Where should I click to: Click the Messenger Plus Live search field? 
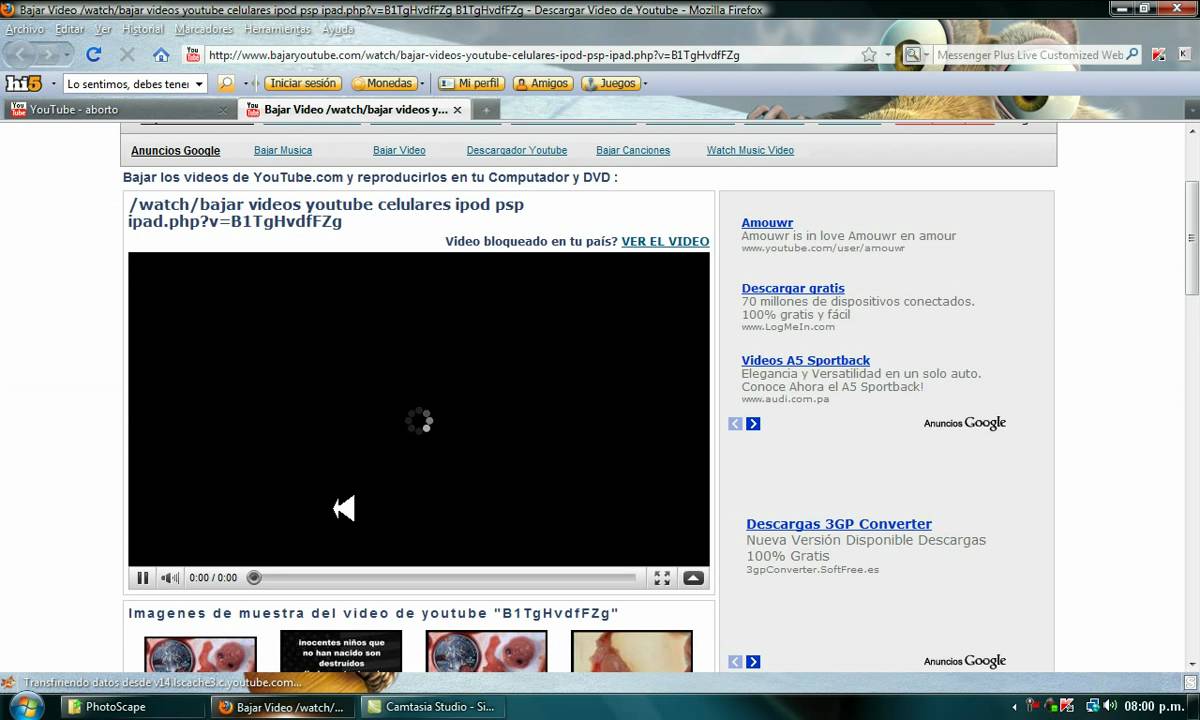pyautogui.click(x=1029, y=55)
